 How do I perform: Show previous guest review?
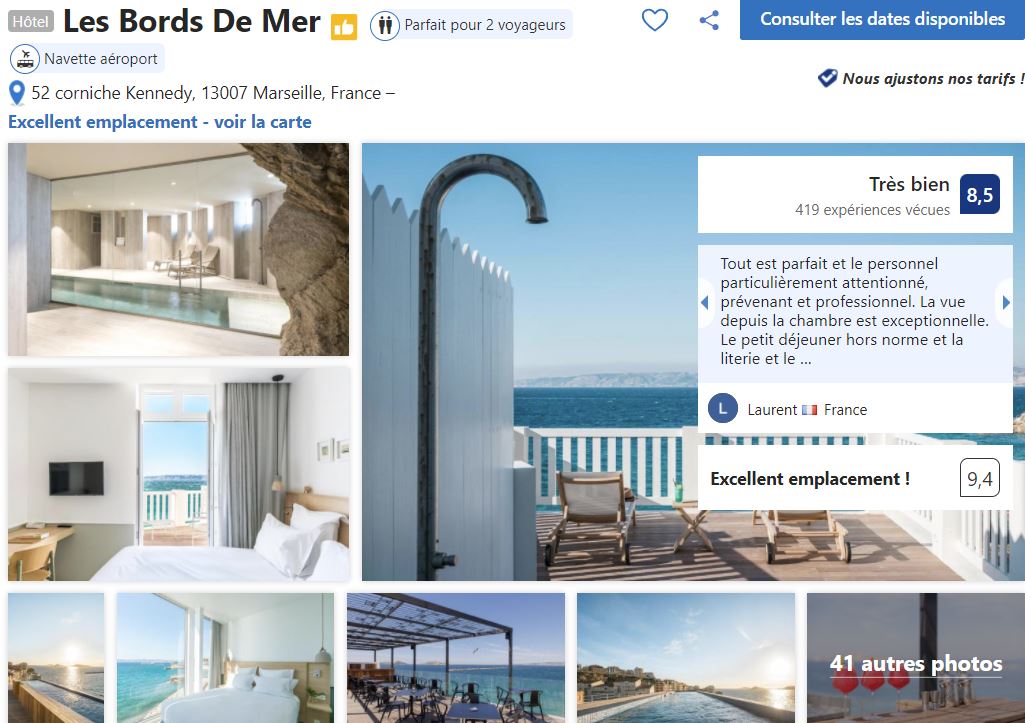coord(705,302)
